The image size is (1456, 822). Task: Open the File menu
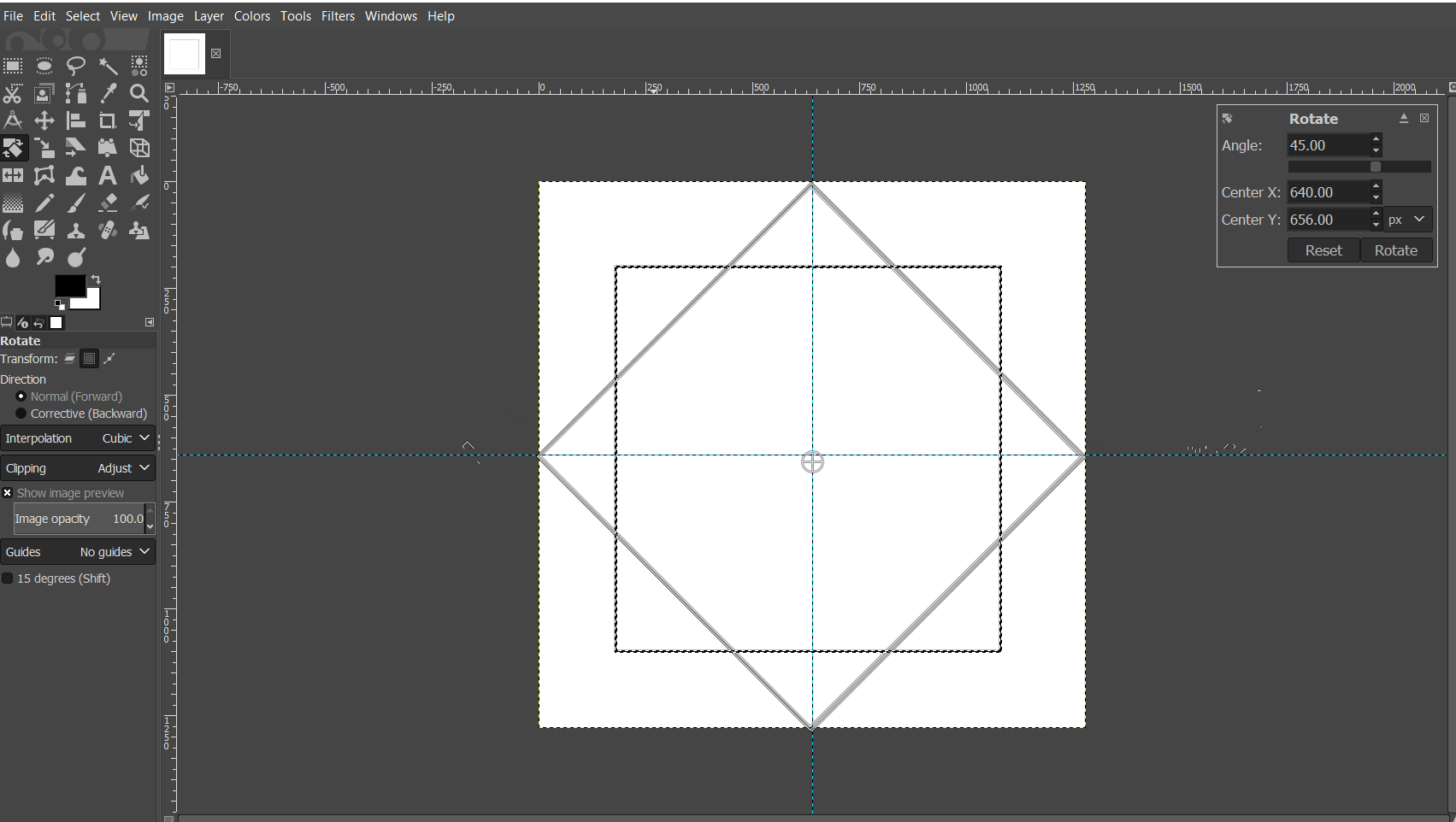point(13,16)
